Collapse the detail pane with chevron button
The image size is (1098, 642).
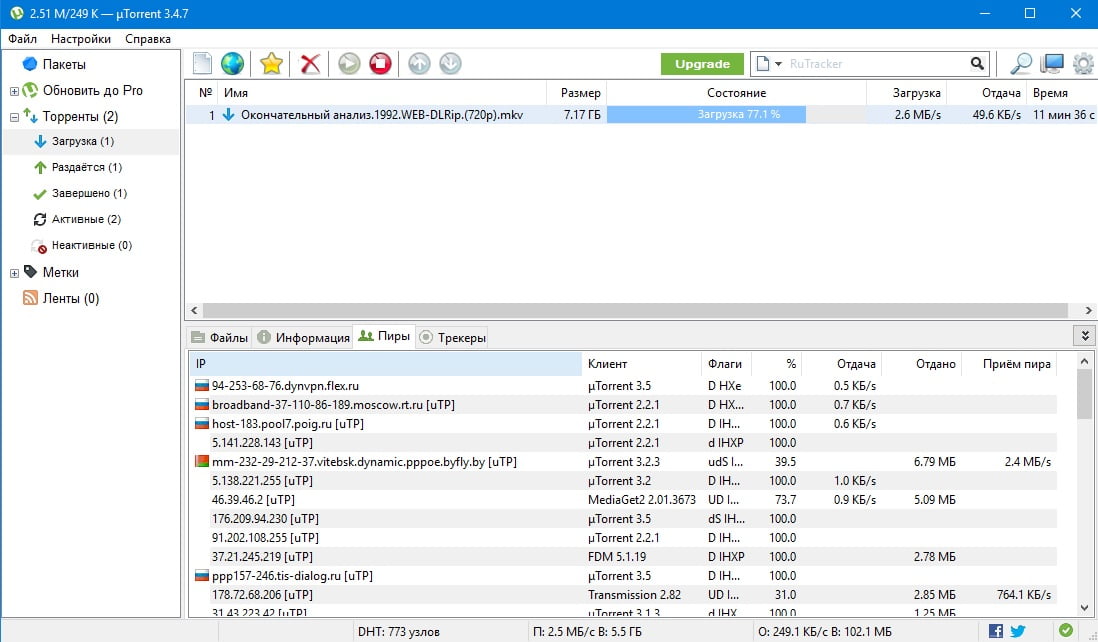pos(1082,336)
